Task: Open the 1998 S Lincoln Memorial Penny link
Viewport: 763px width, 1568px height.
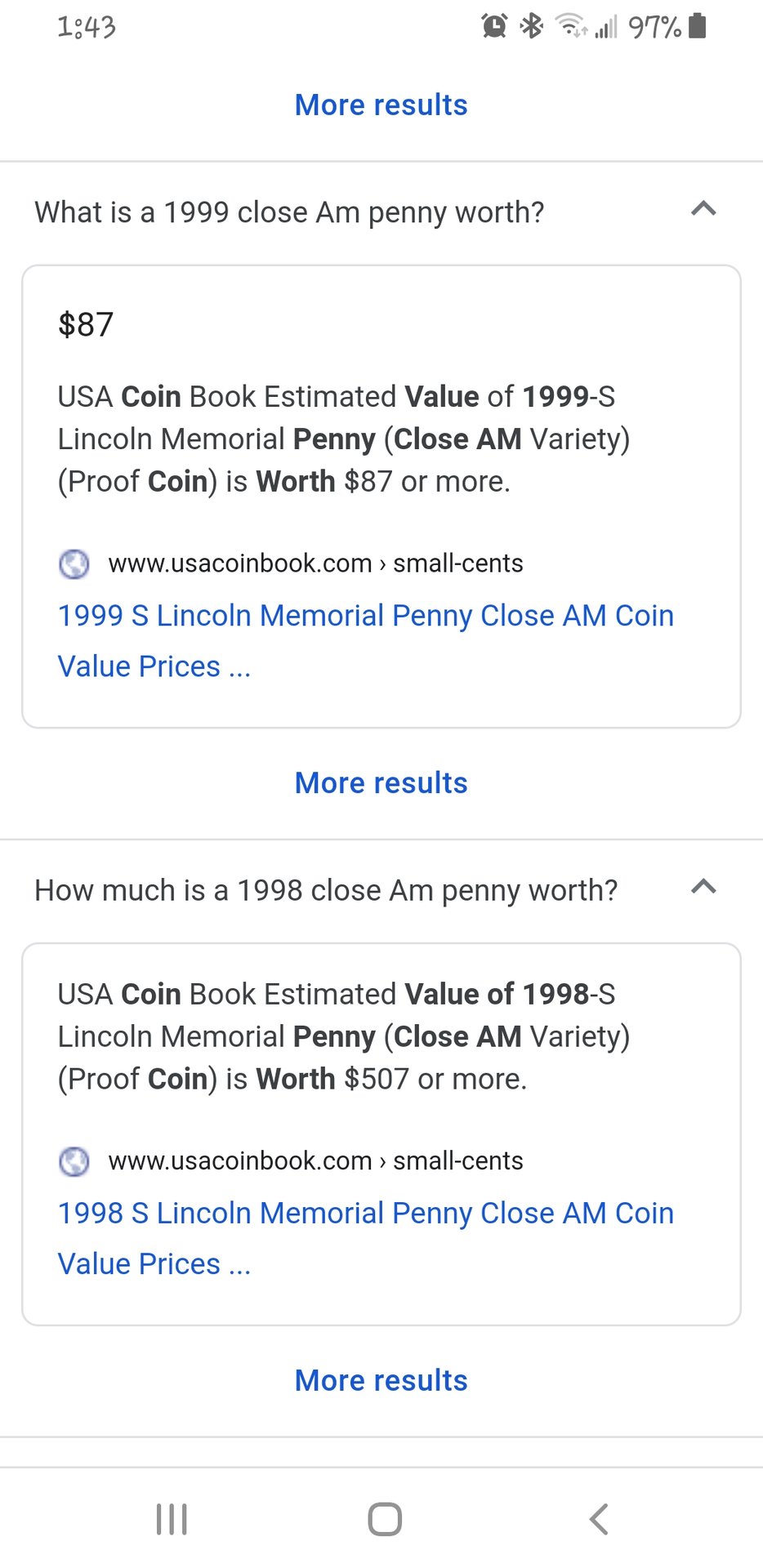Action: click(365, 1214)
